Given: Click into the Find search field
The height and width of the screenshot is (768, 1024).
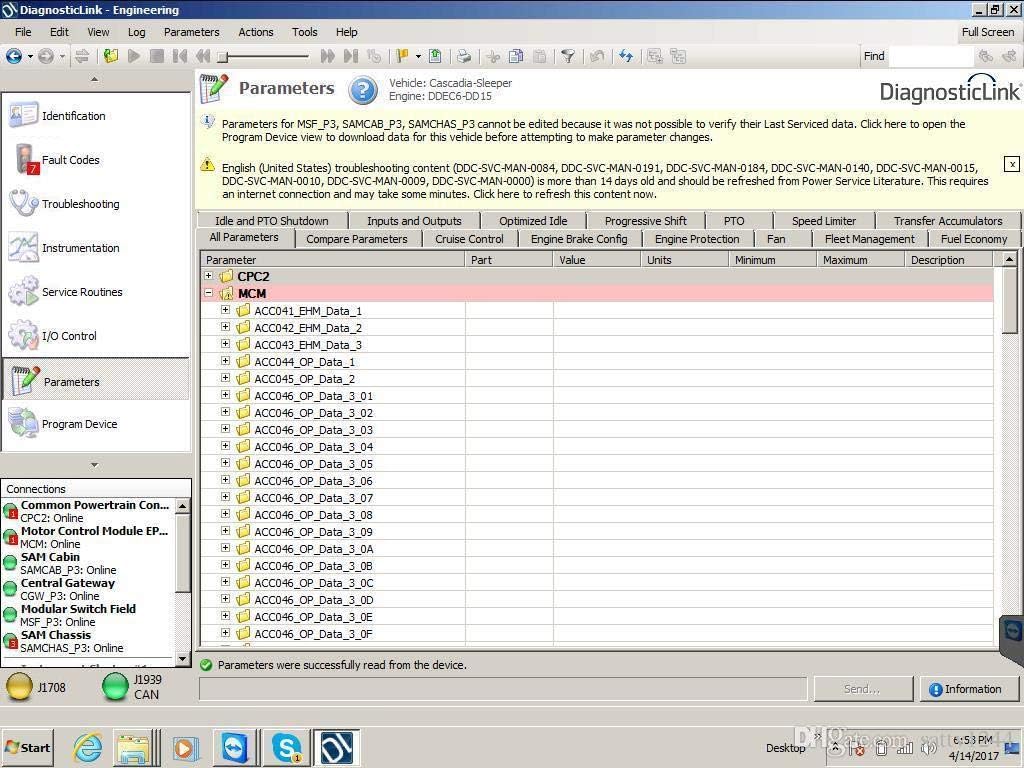Looking at the screenshot, I should (930, 57).
